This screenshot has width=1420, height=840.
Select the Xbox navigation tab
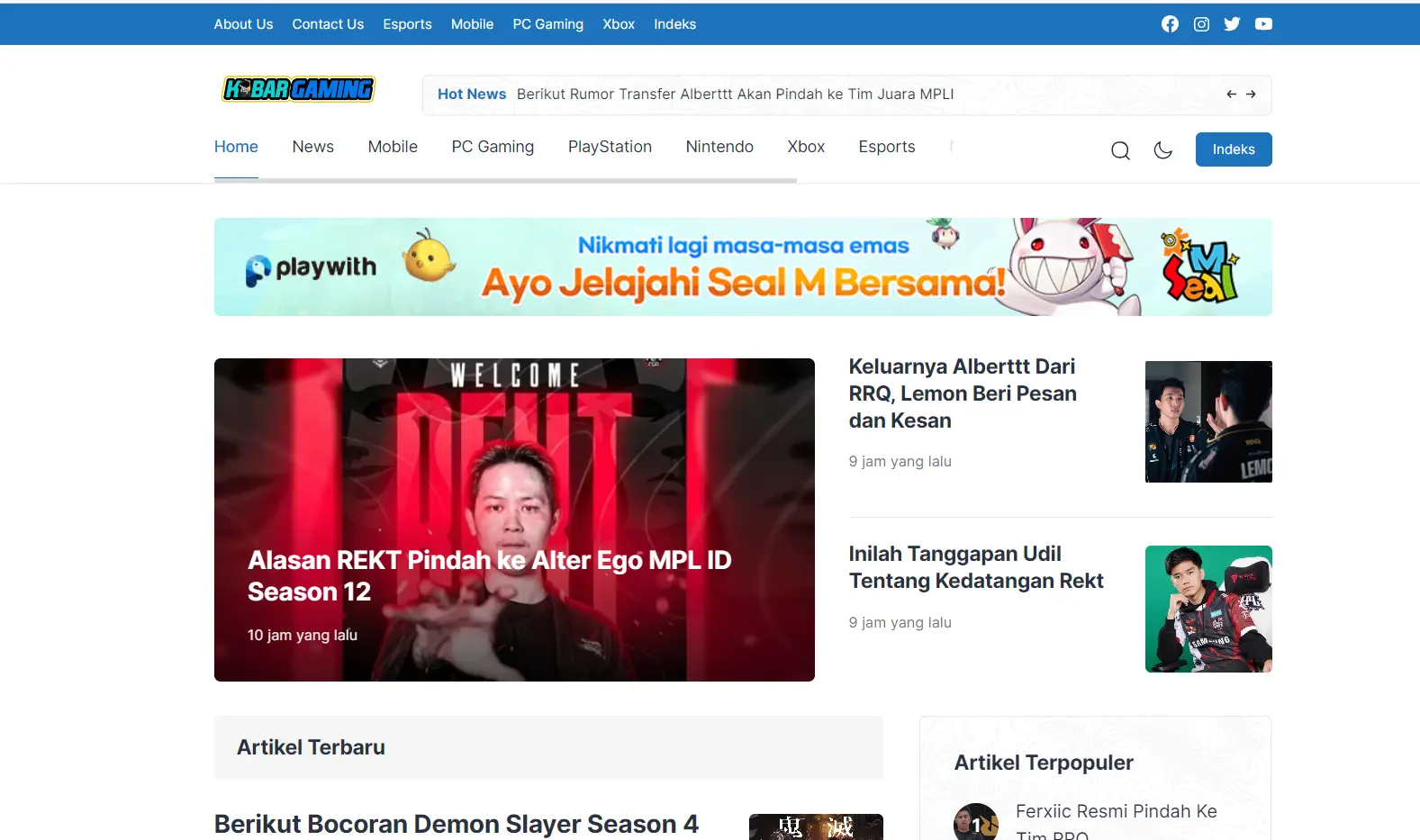point(806,147)
